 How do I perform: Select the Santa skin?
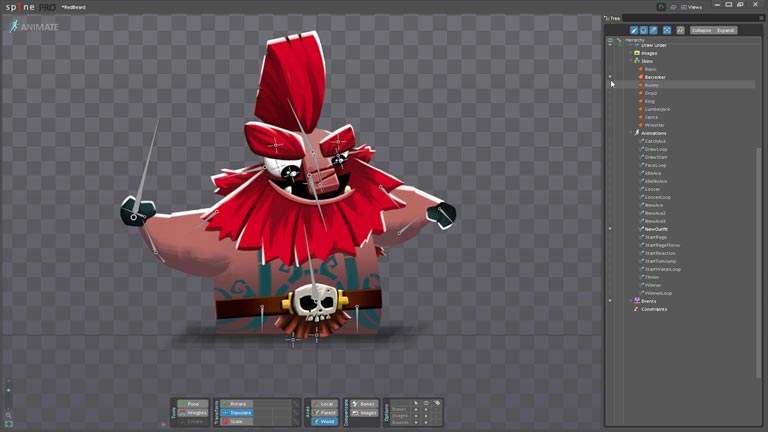pos(651,117)
